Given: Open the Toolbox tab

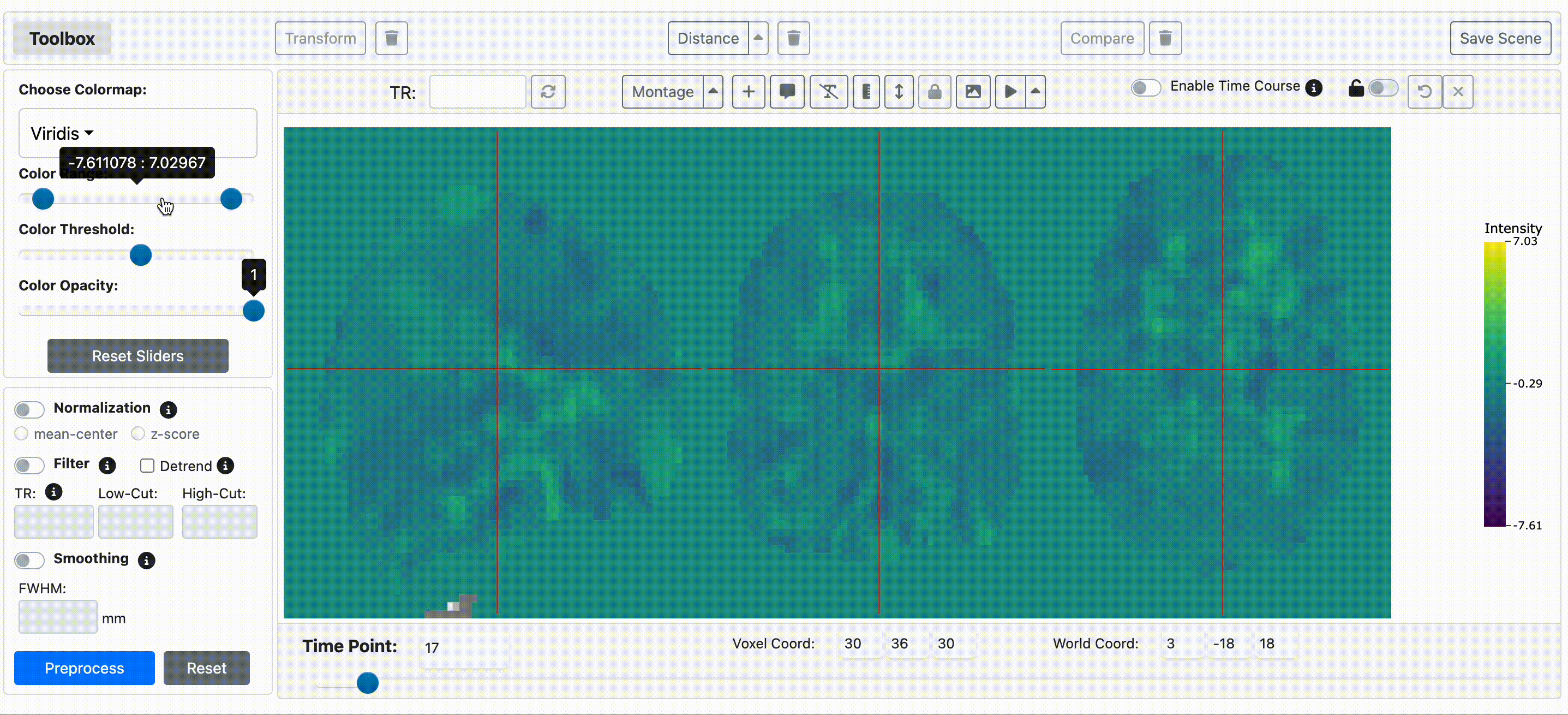Looking at the screenshot, I should tap(62, 38).
